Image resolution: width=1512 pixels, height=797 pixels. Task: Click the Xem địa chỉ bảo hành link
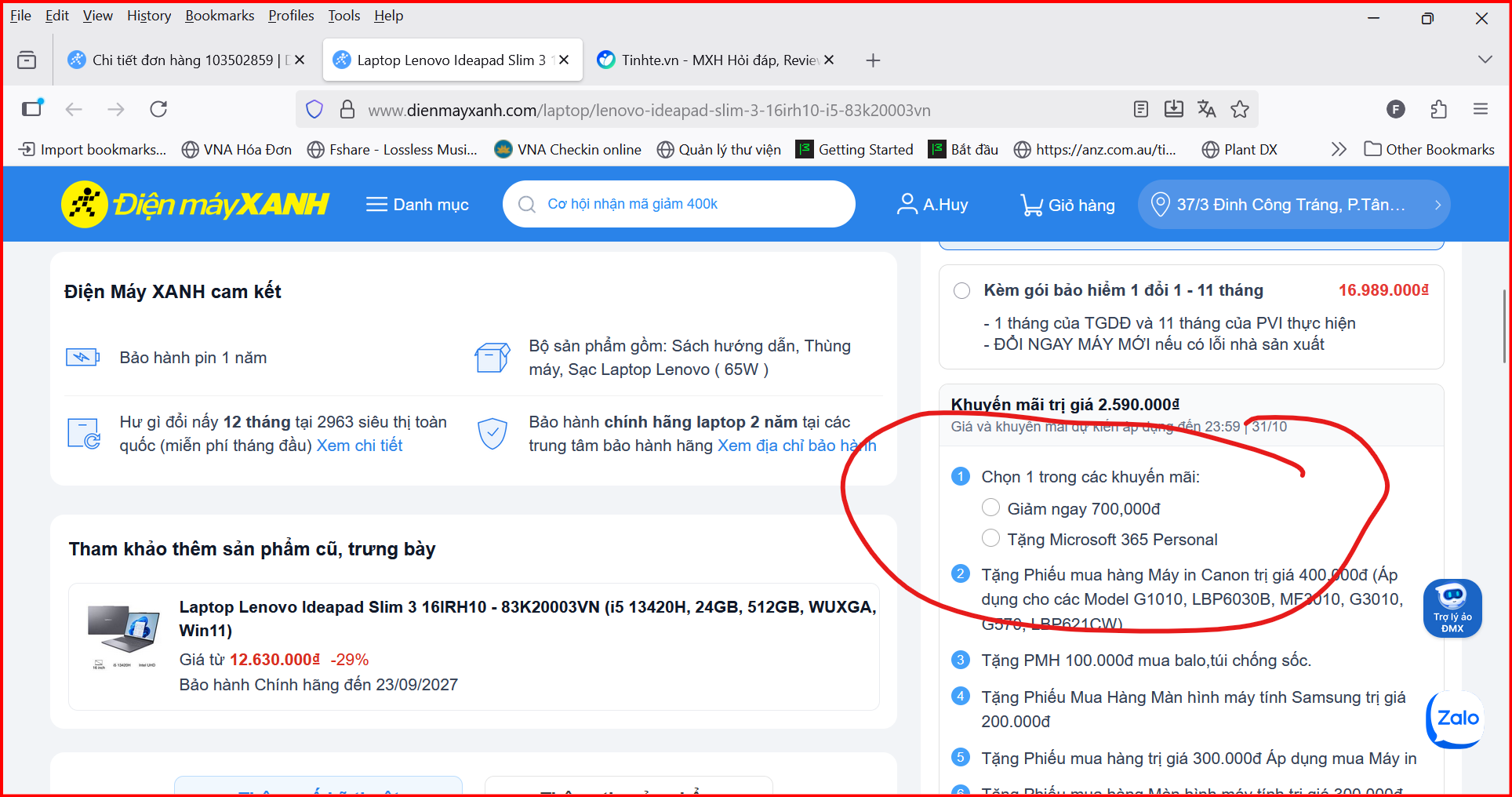[796, 446]
